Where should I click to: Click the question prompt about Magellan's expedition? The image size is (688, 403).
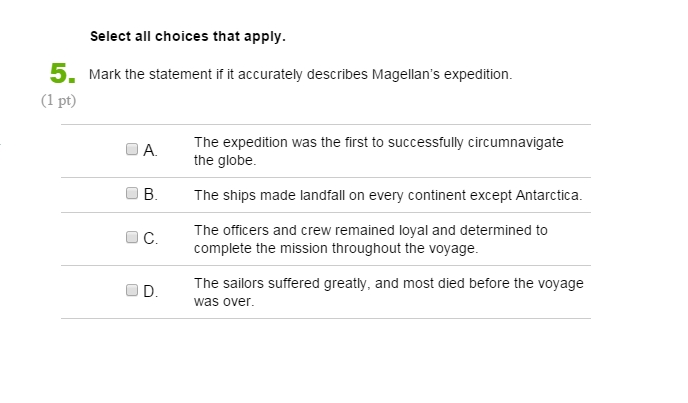point(301,74)
